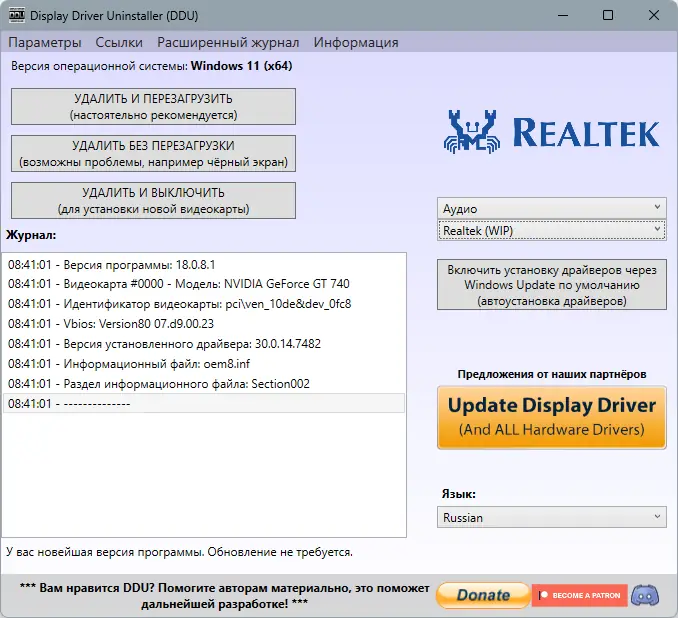Click the Realtek logo image
This screenshot has height=618, width=678.
[x=551, y=132]
